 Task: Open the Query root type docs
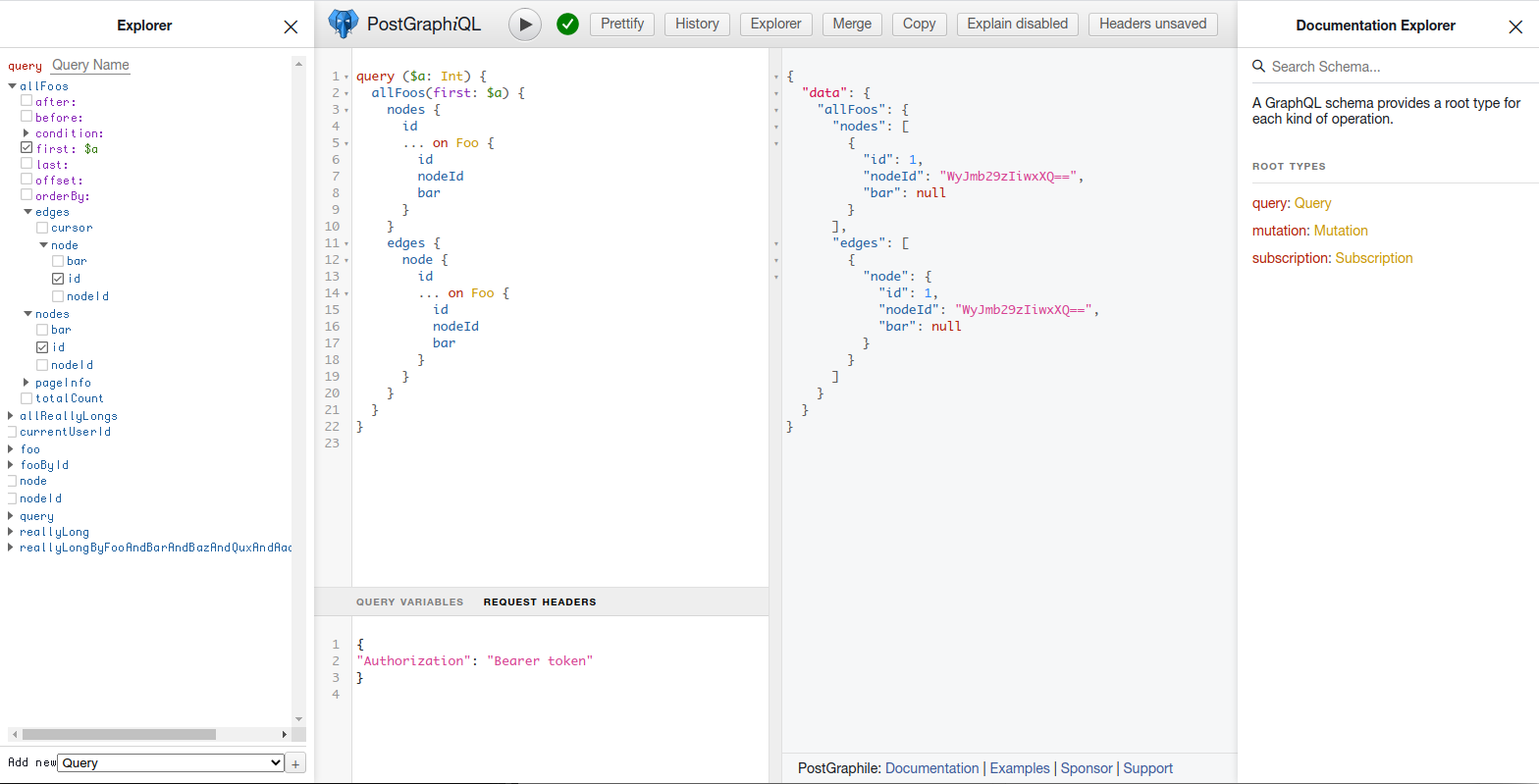click(1312, 203)
